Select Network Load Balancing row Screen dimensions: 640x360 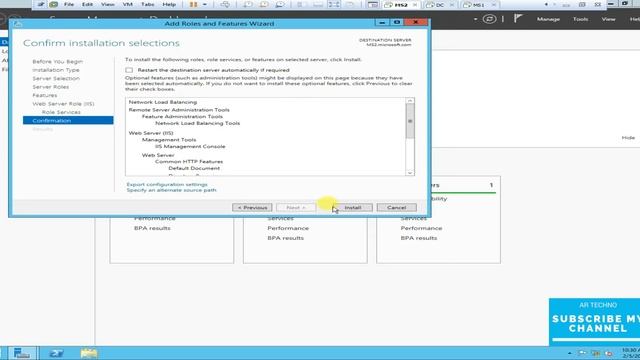coord(163,102)
